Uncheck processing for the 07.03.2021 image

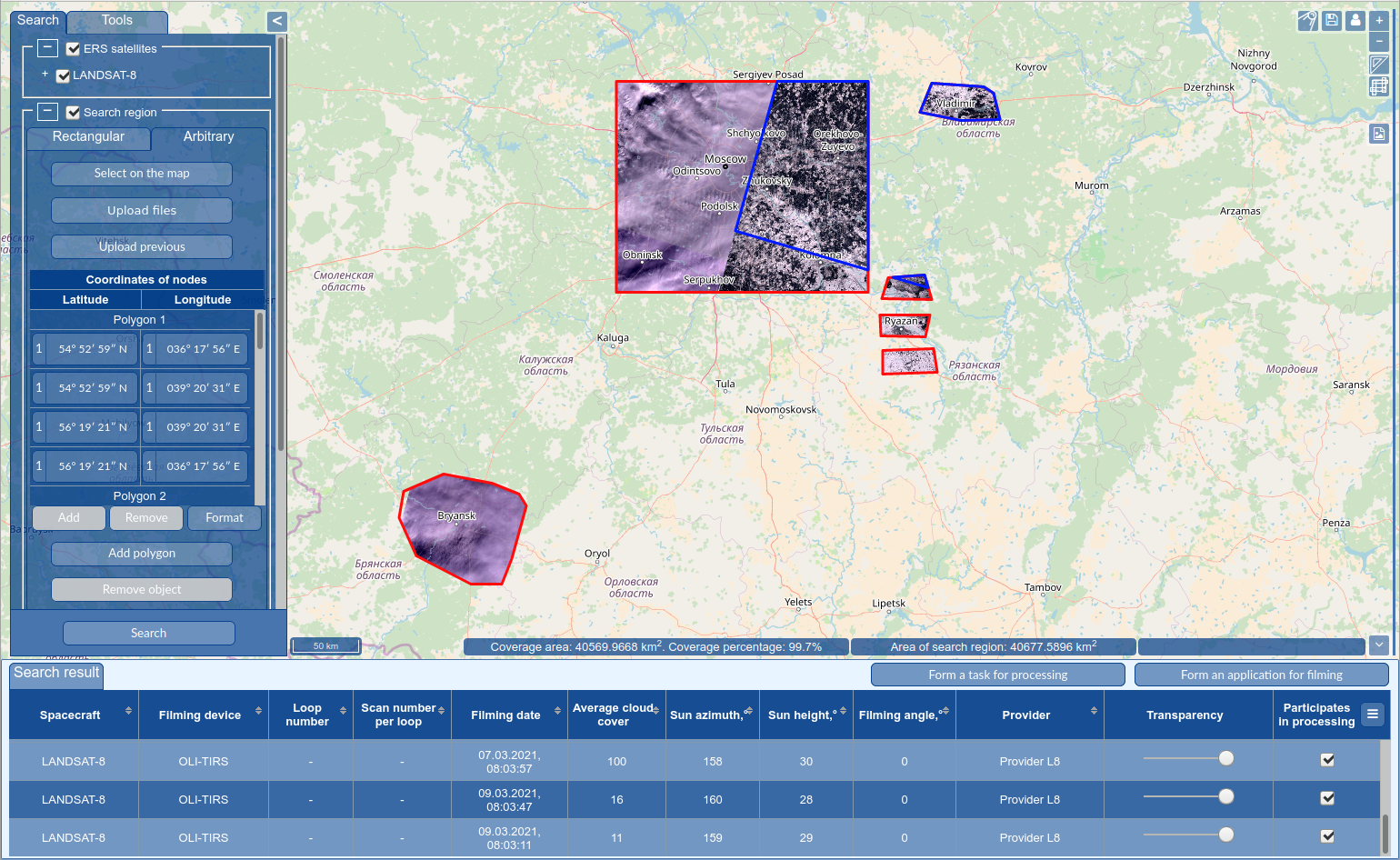click(x=1327, y=760)
